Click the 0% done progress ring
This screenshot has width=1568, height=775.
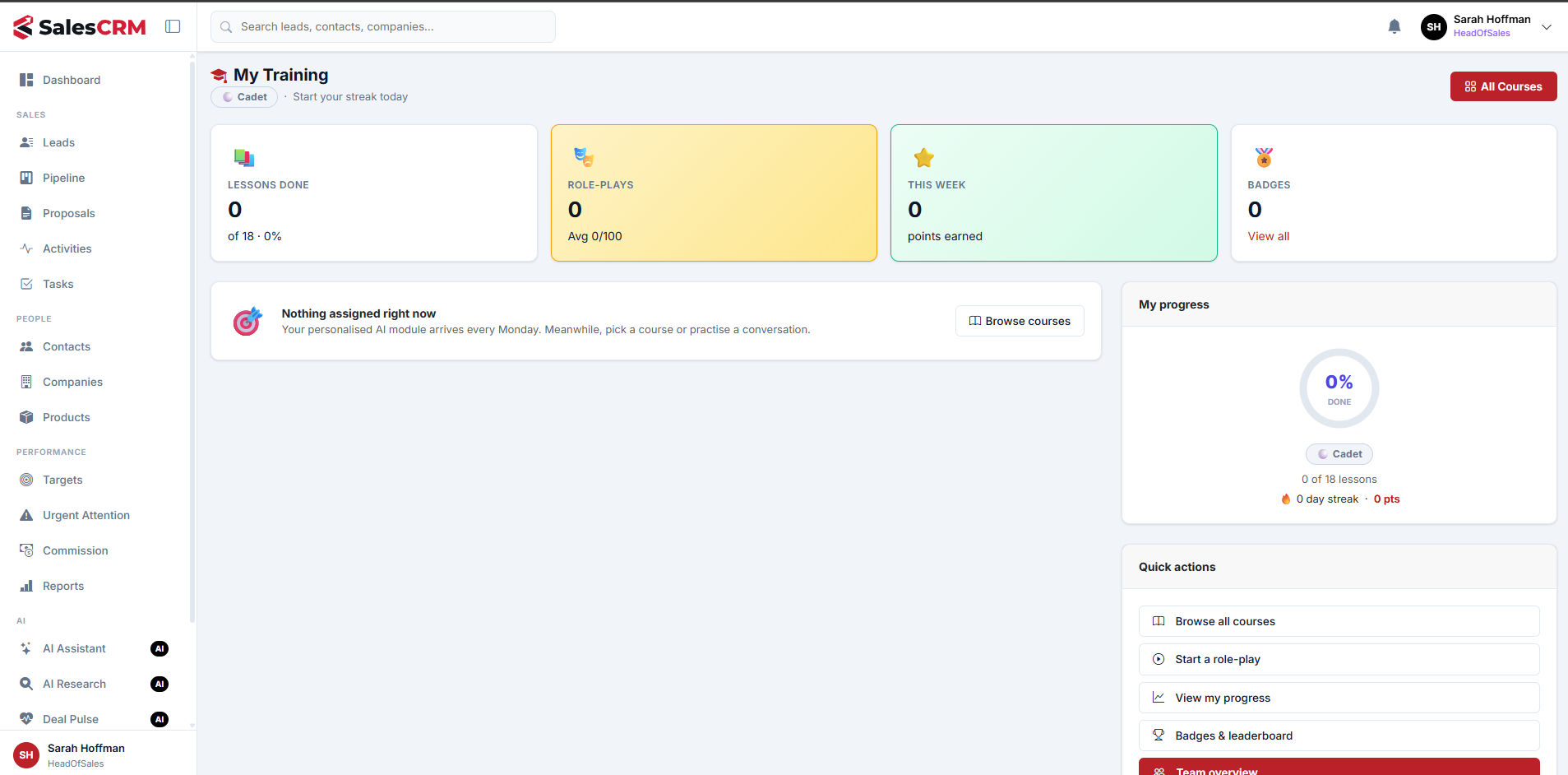point(1339,388)
